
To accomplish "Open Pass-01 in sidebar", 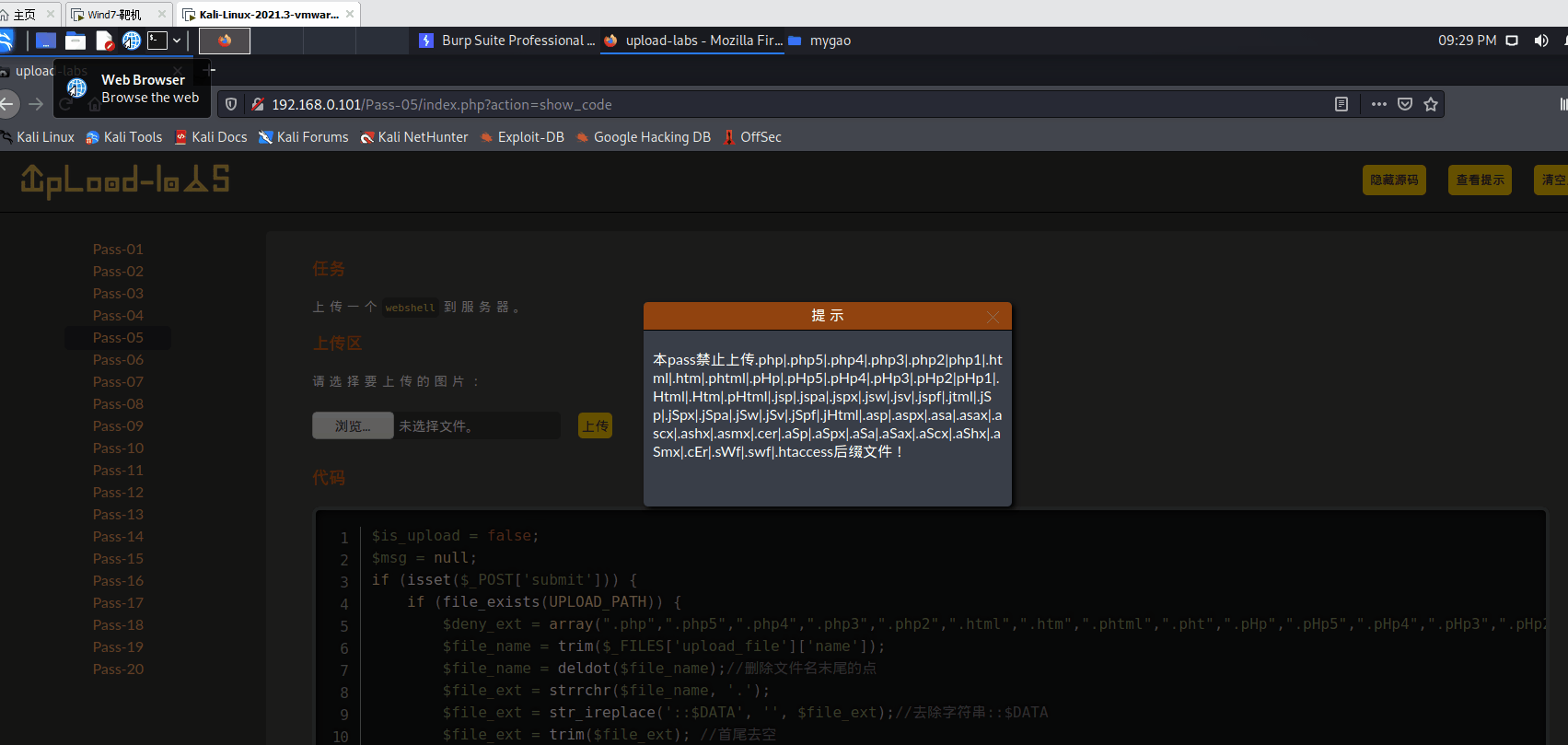I will click(x=118, y=250).
